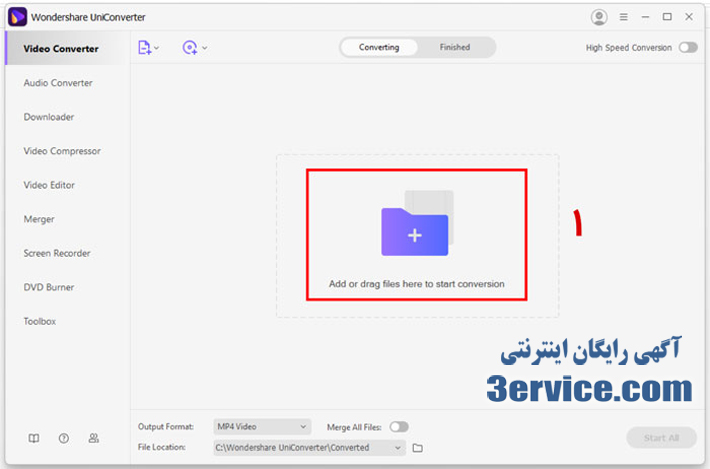The height and width of the screenshot is (469, 710).
Task: Expand the Load DVD dropdown arrow
Action: (x=205, y=48)
